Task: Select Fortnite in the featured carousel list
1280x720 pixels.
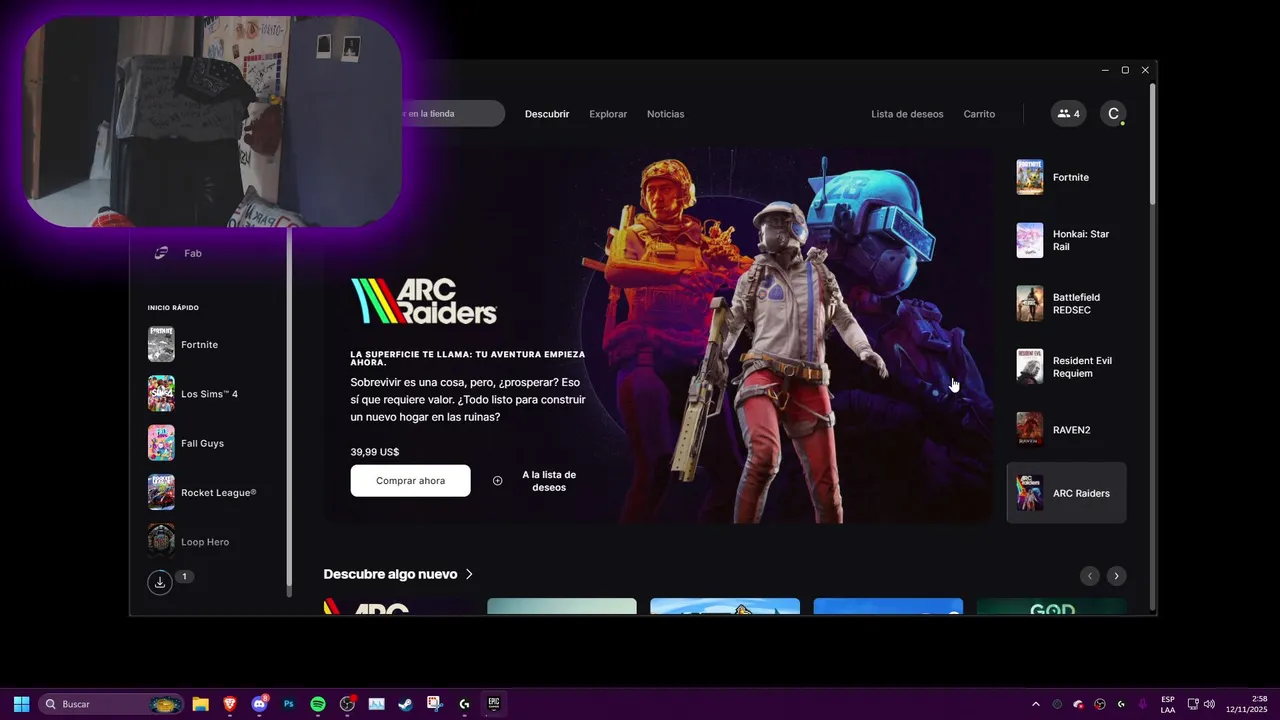Action: click(1066, 177)
